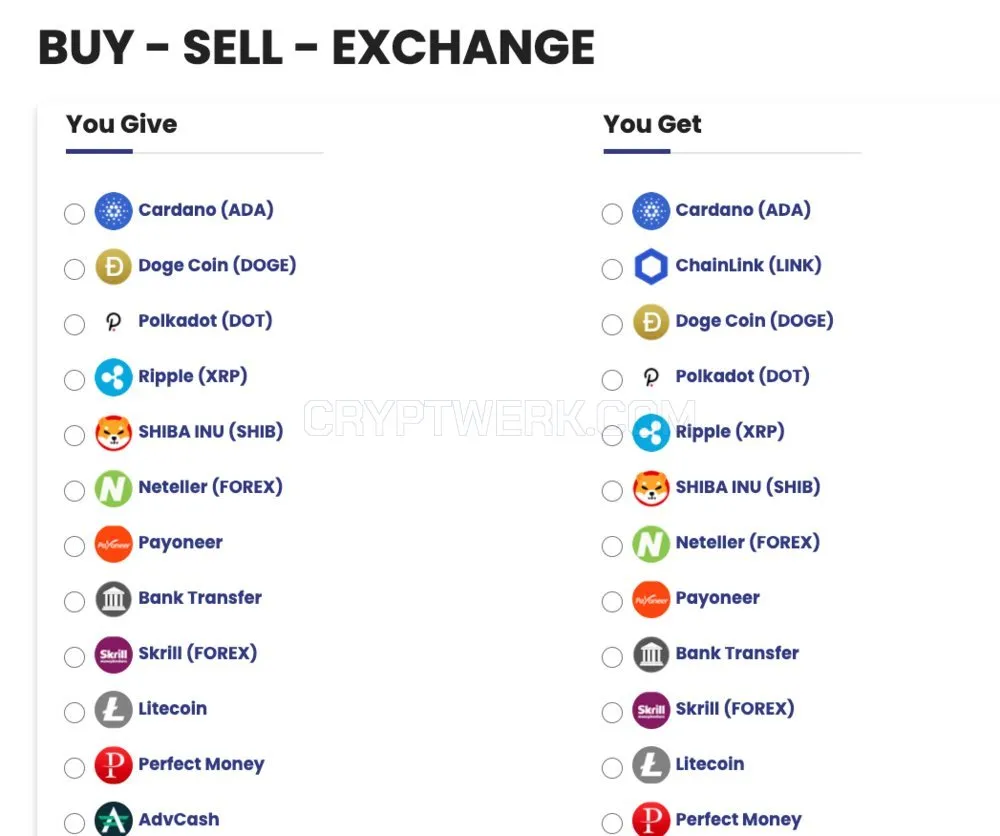Select Perfect Money radio under You Give
The image size is (1000, 836).
[75, 768]
